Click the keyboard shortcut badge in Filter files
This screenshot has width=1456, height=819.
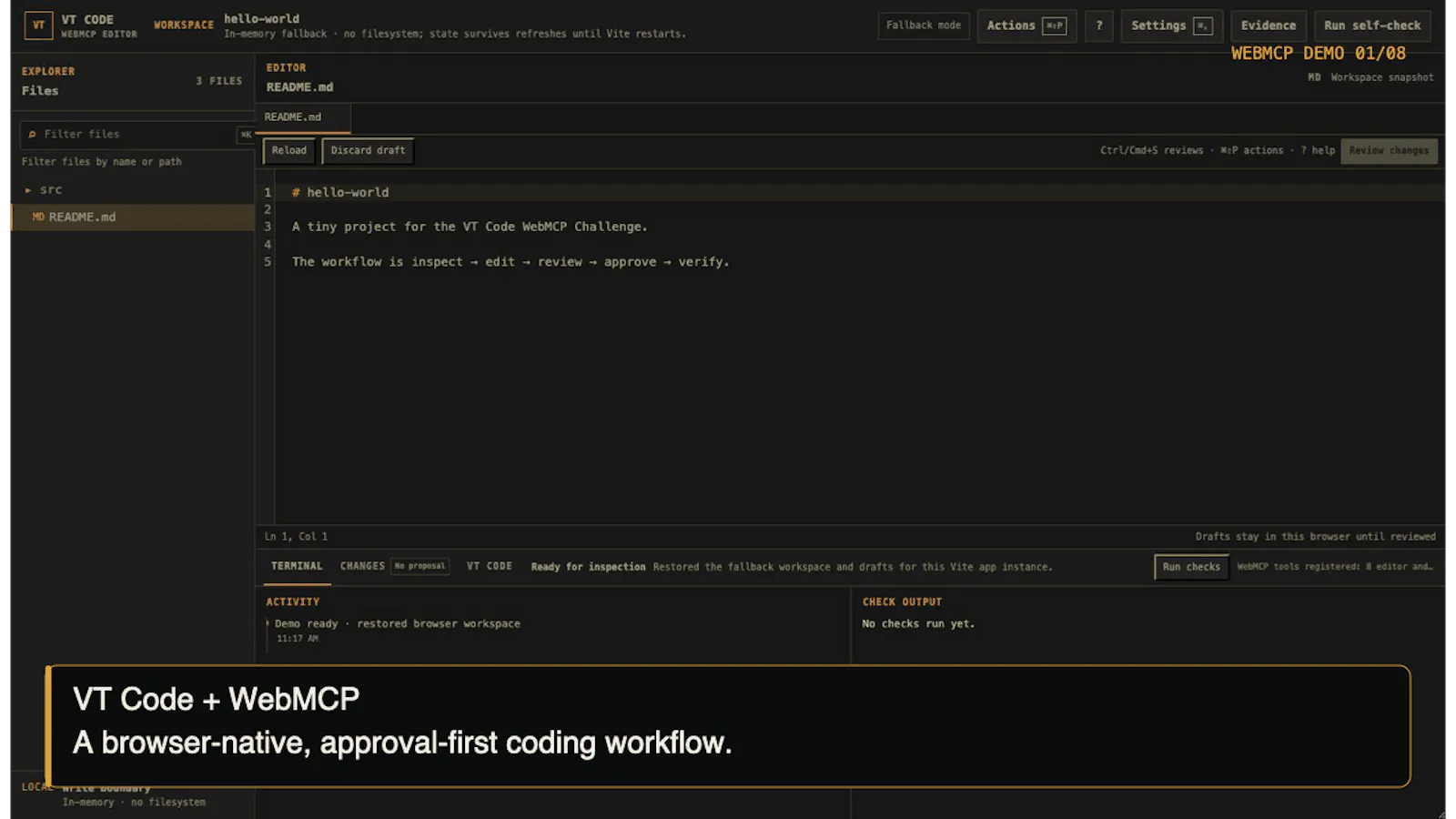pyautogui.click(x=246, y=135)
